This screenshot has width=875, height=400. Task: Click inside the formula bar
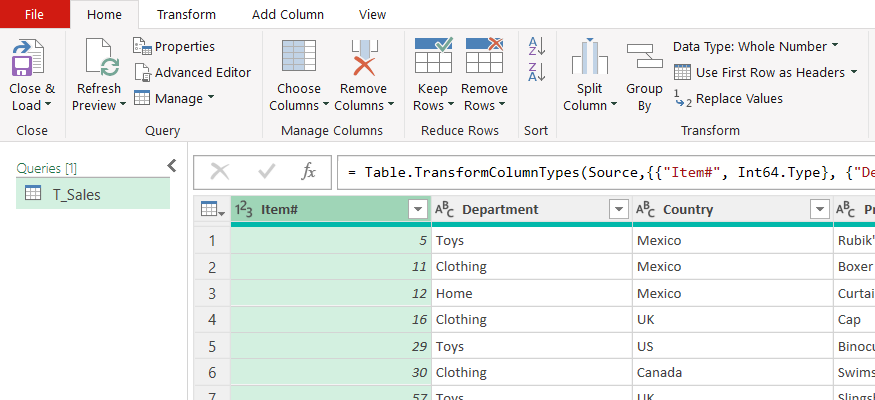(606, 172)
